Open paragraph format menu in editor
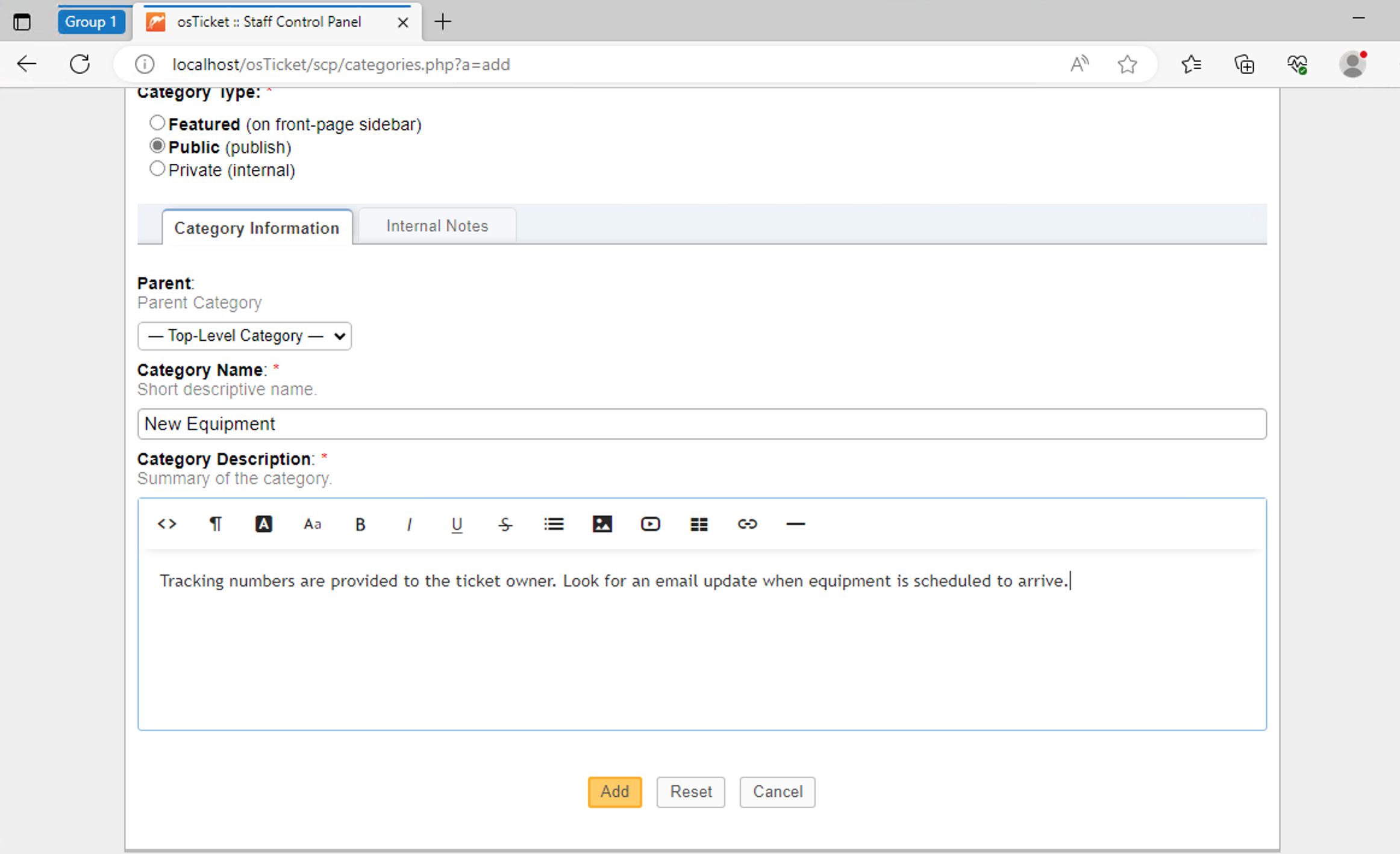 pyautogui.click(x=215, y=524)
